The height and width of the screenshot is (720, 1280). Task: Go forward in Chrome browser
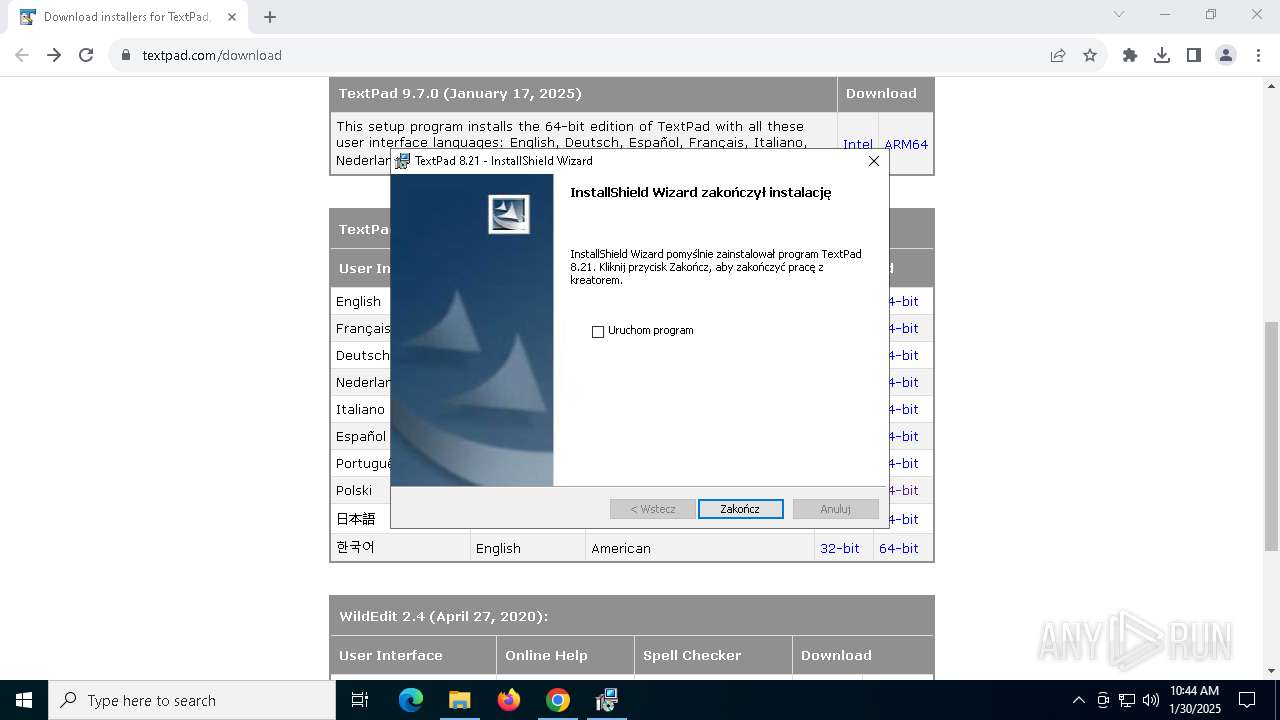[54, 55]
